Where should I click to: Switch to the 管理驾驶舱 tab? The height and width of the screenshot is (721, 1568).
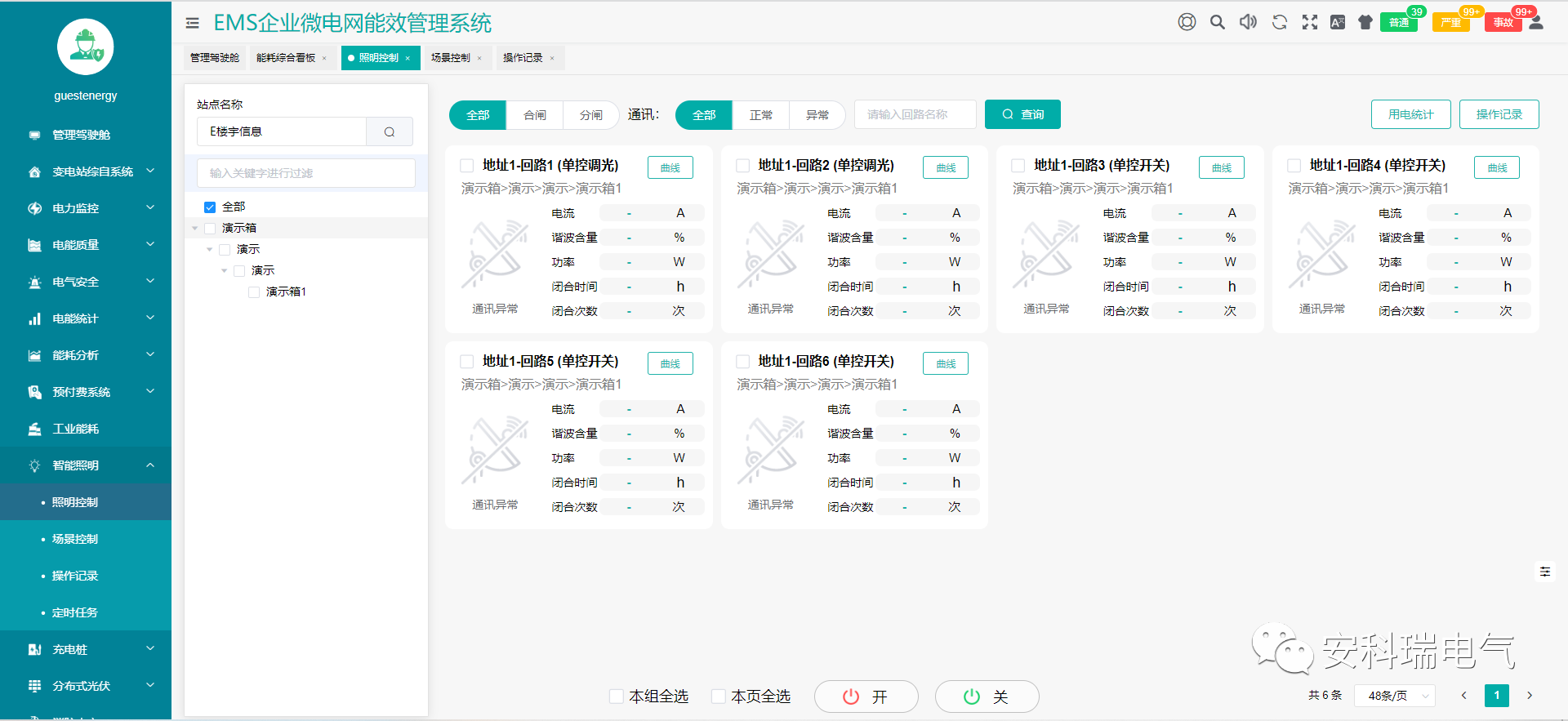[215, 58]
